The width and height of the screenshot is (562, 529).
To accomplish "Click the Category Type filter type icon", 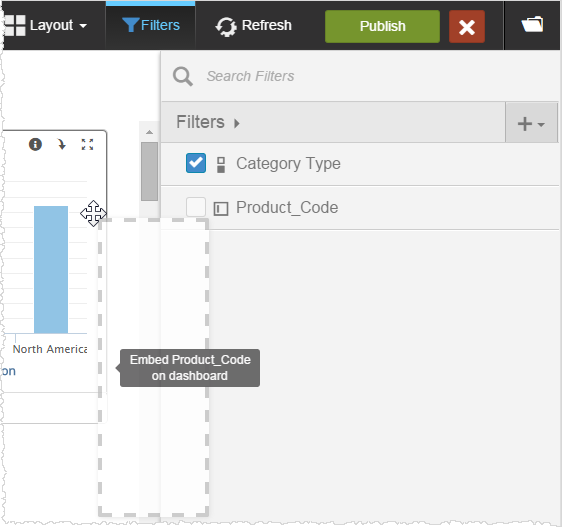I will tap(221, 165).
